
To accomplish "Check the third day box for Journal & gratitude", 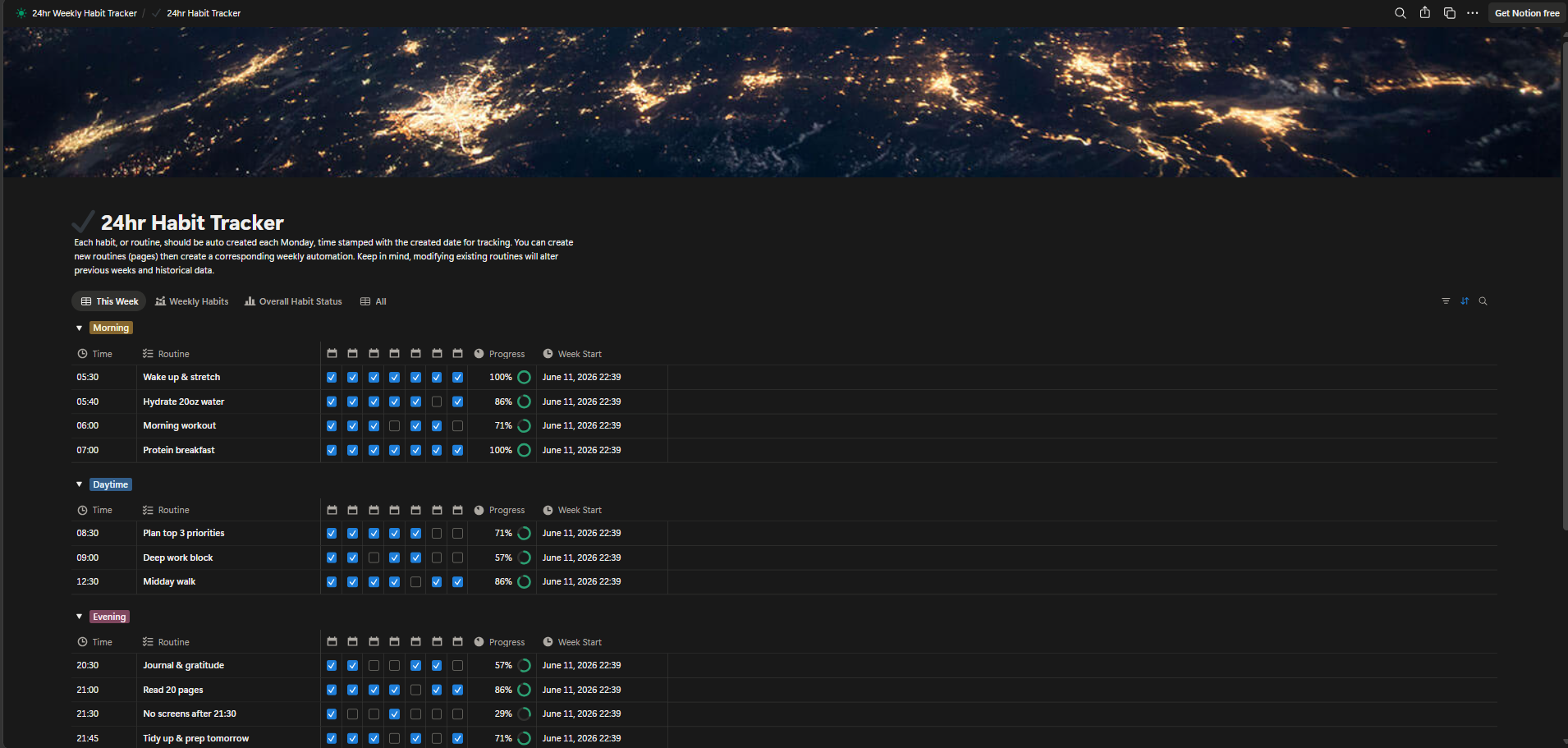I will (x=374, y=666).
